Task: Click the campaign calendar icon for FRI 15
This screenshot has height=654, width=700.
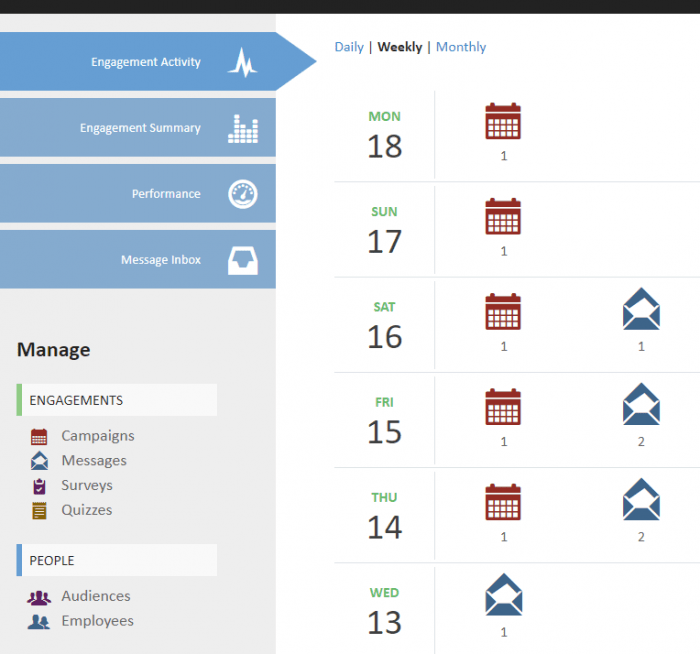Action: tap(503, 407)
